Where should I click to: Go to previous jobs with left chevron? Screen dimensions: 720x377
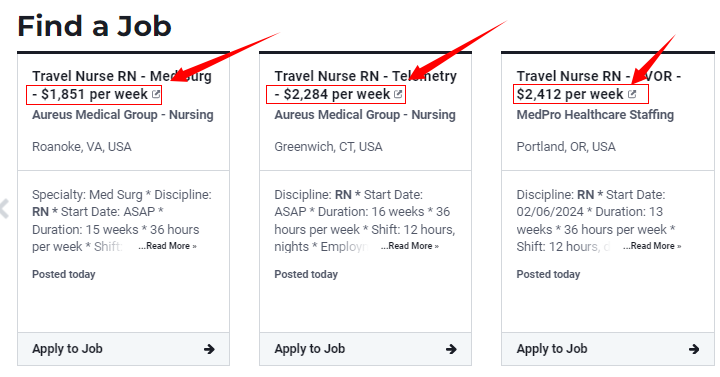point(5,209)
